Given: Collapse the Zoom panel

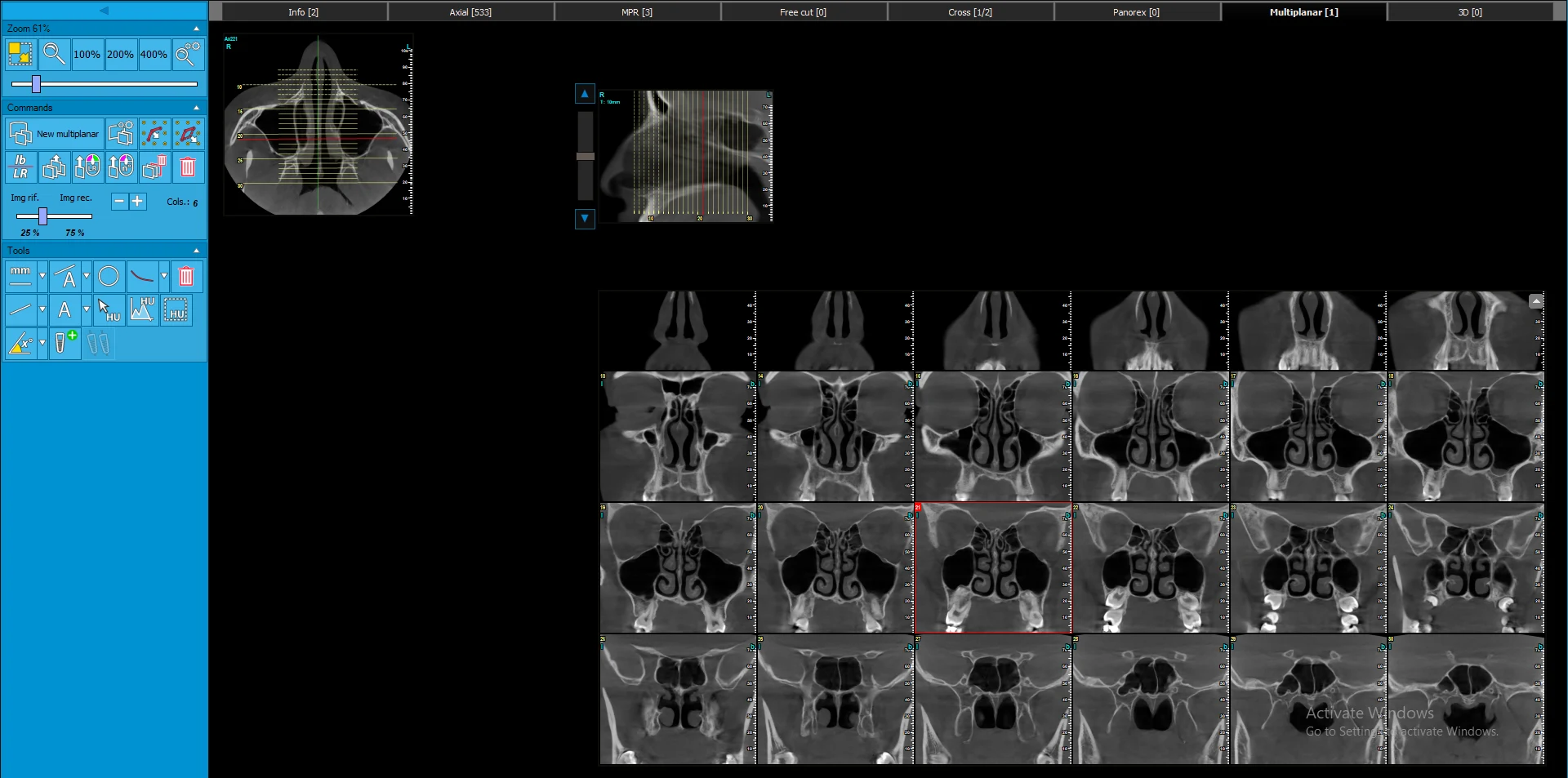Looking at the screenshot, I should coord(196,29).
